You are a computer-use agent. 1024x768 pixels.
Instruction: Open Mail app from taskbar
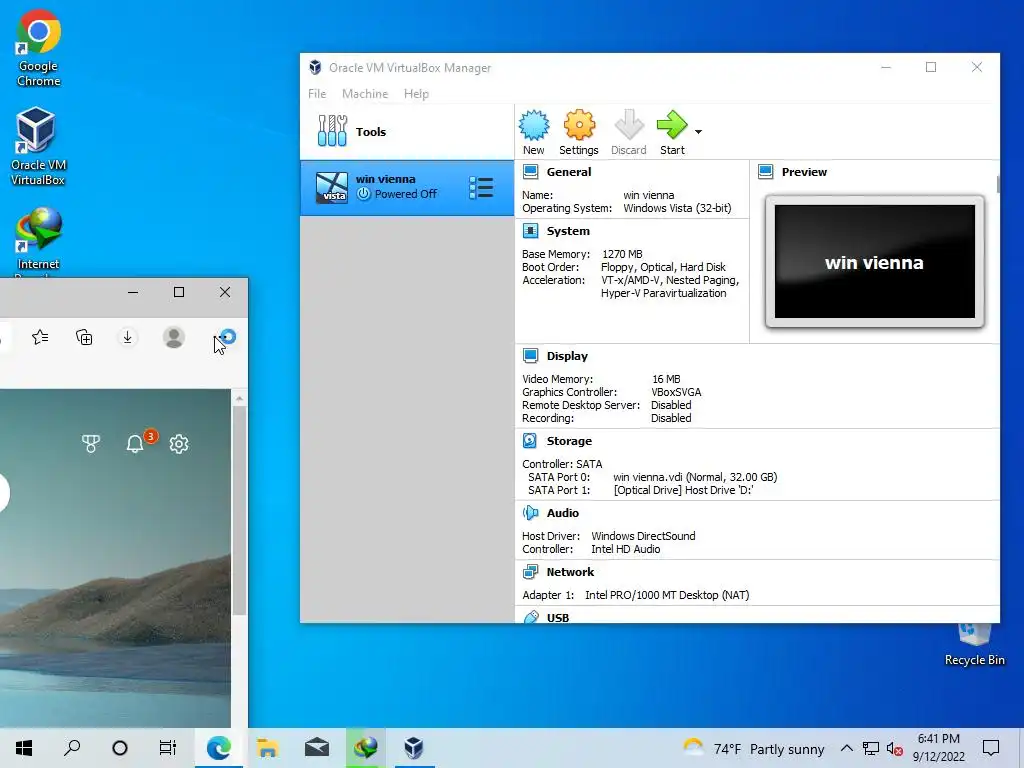(317, 748)
